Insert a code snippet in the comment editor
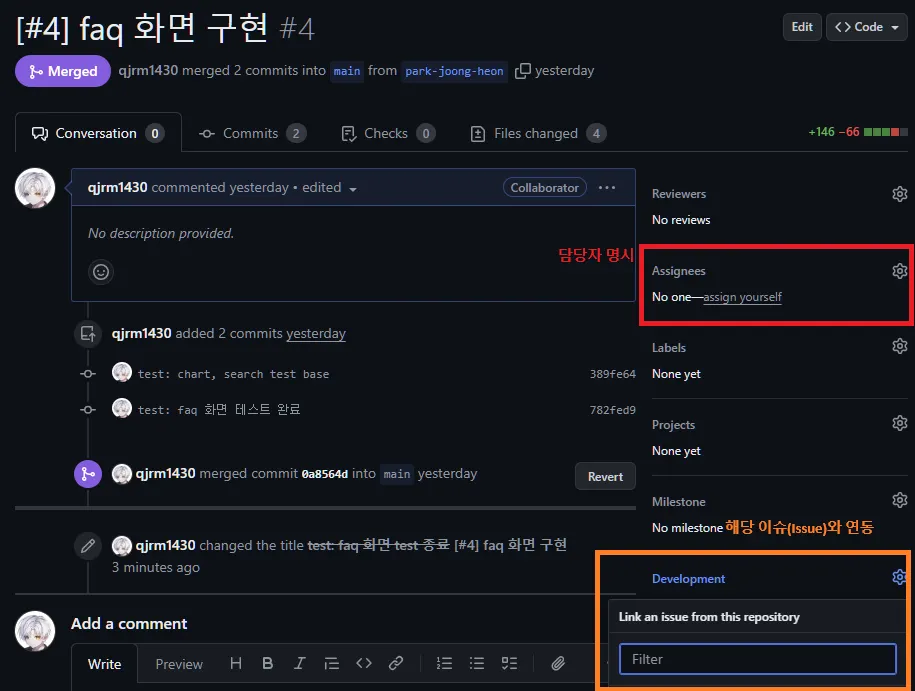The height and width of the screenshot is (691, 915). 364,663
